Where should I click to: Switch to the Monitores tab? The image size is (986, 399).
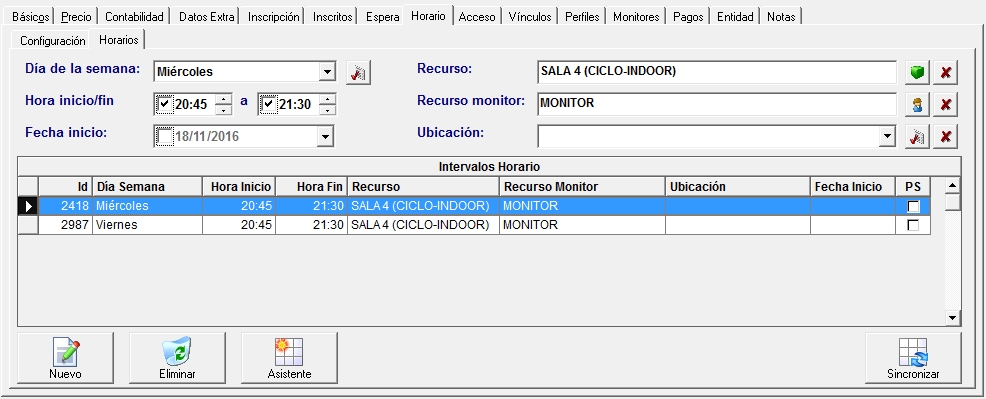(x=636, y=17)
